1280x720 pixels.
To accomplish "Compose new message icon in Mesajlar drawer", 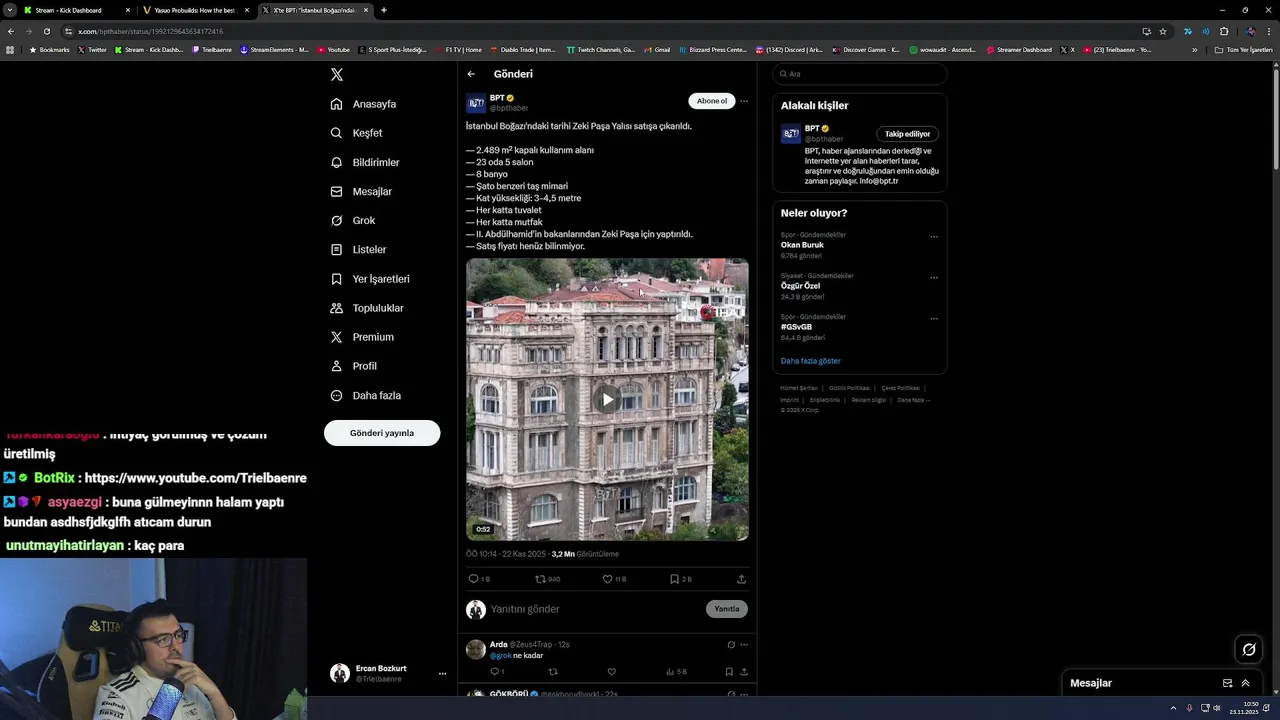I will 1227,683.
